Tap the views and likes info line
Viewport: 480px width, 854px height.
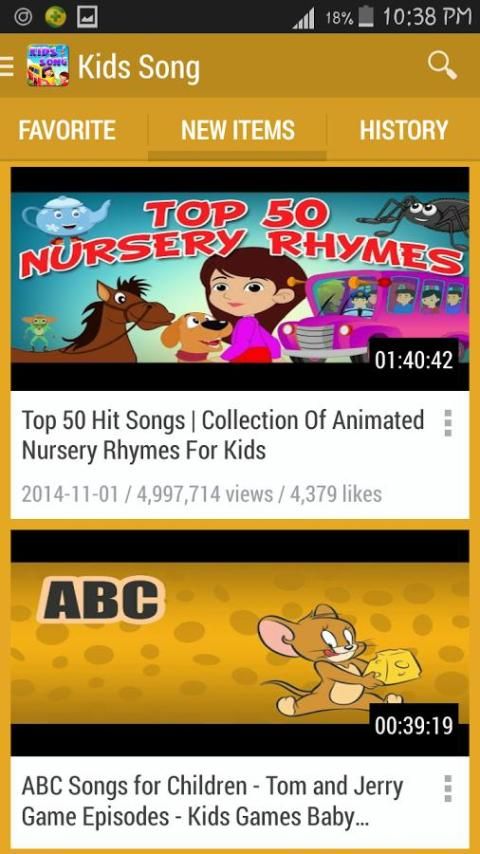tap(202, 495)
